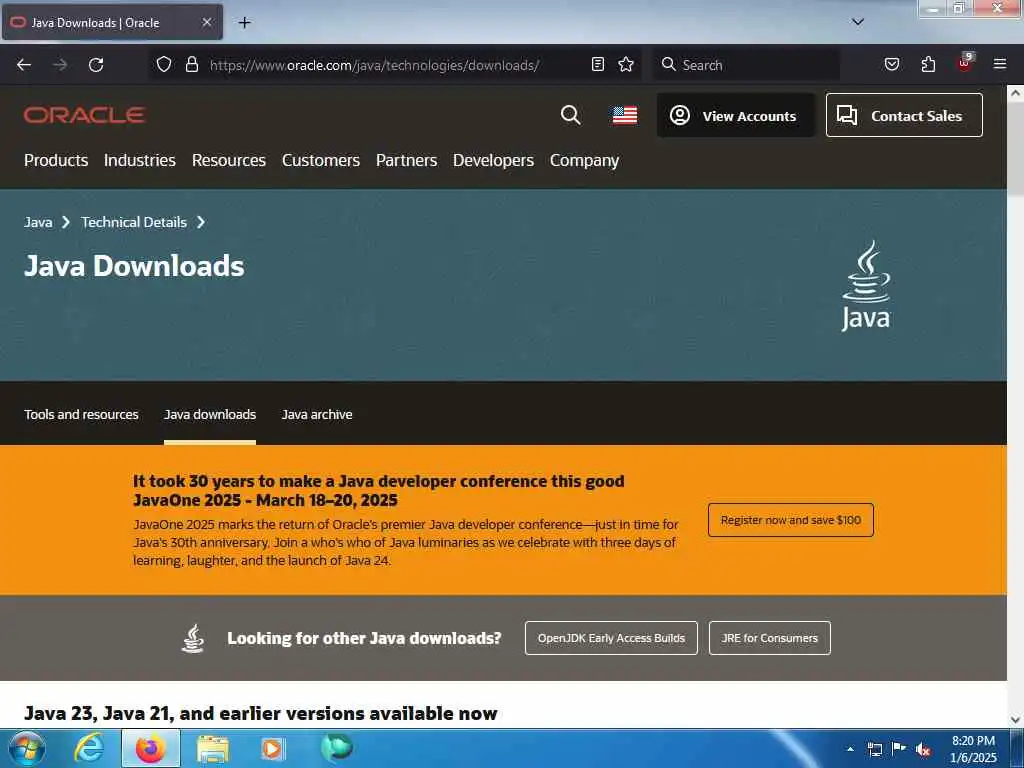This screenshot has width=1024, height=768.
Task: Switch to Tools and resources tab
Action: pyautogui.click(x=81, y=414)
